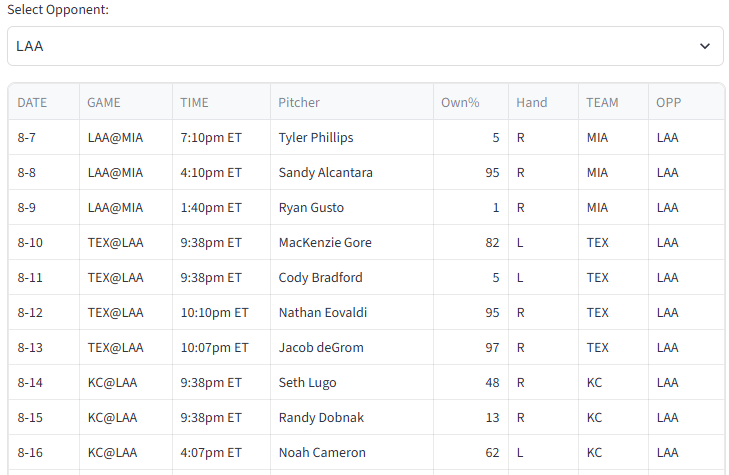The width and height of the screenshot is (729, 475).
Task: Open the Select Opponent dropdown chevron
Action: 705,46
